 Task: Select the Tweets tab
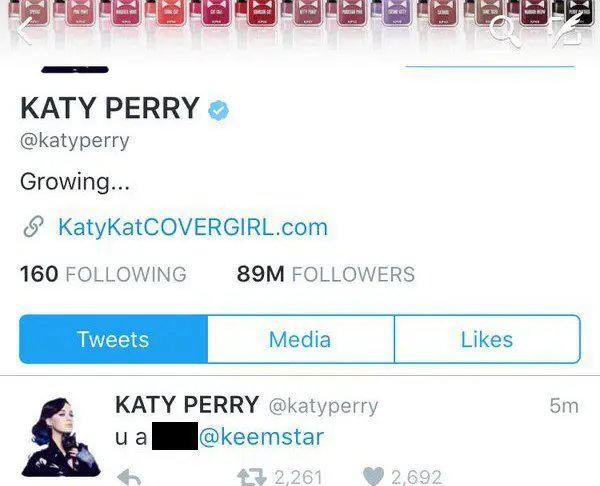[114, 339]
